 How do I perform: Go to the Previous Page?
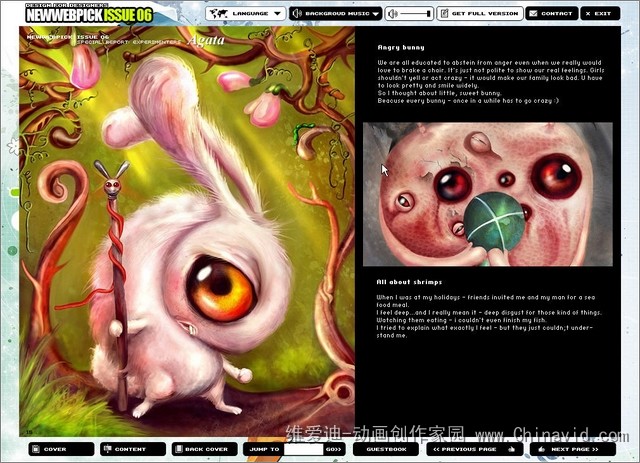click(474, 449)
